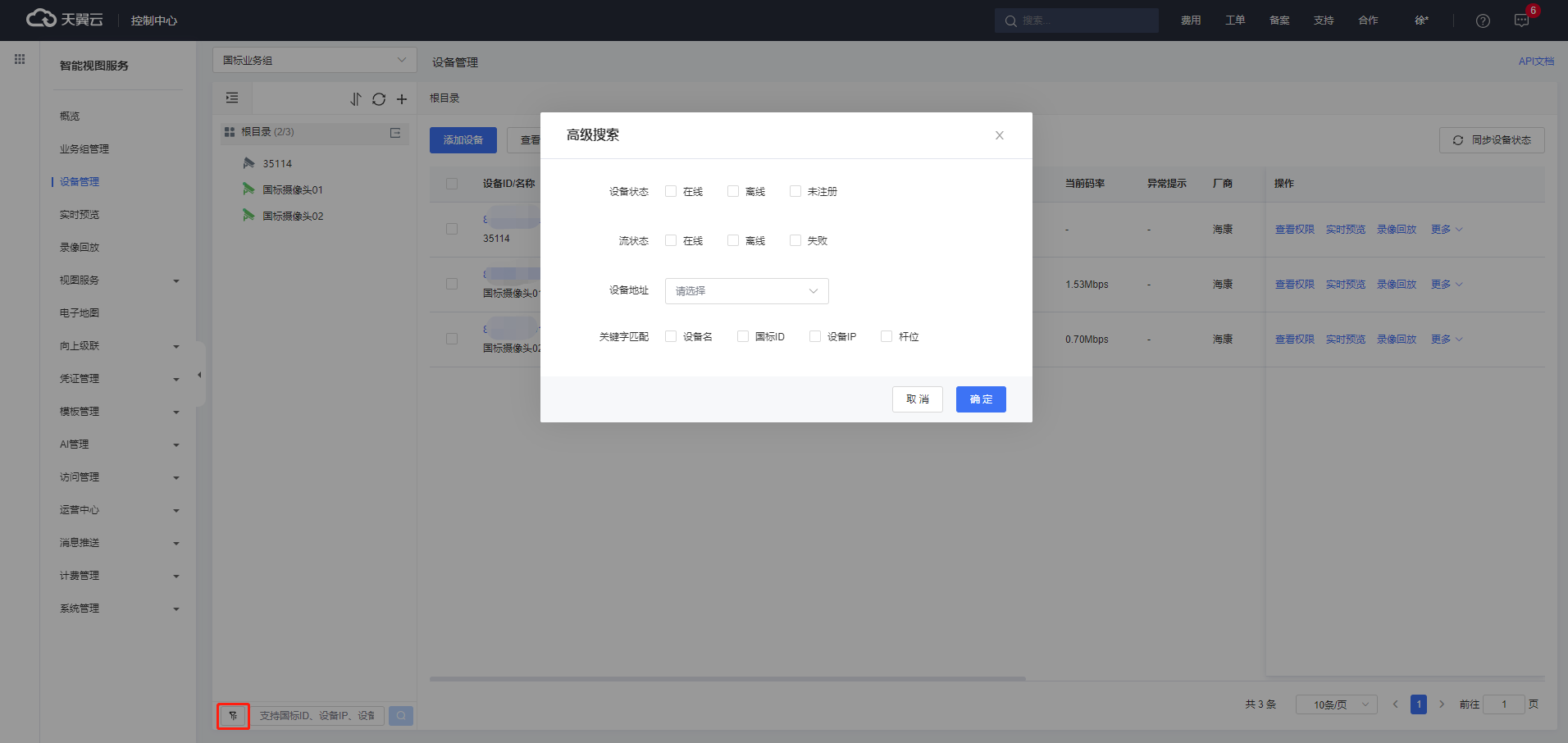Screen dimensions: 1568x743
Task: Open the help question mark icon
Action: pos(1483,21)
